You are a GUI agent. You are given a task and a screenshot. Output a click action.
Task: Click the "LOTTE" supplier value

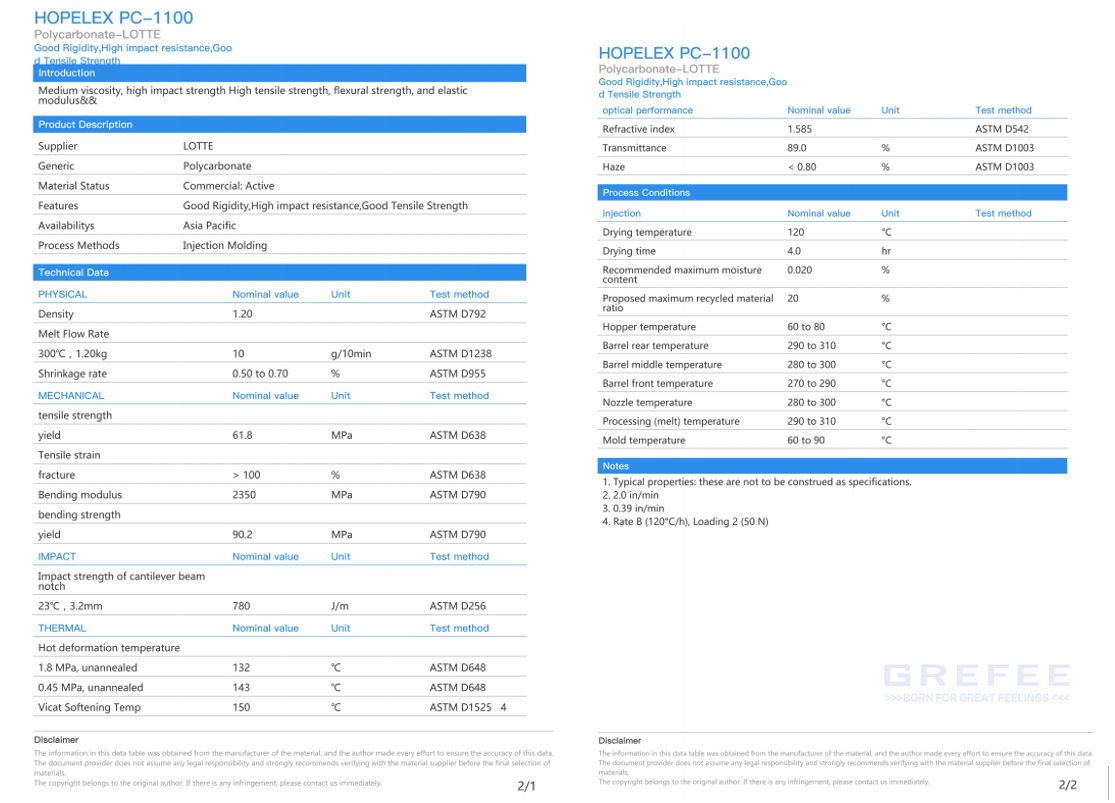click(198, 146)
